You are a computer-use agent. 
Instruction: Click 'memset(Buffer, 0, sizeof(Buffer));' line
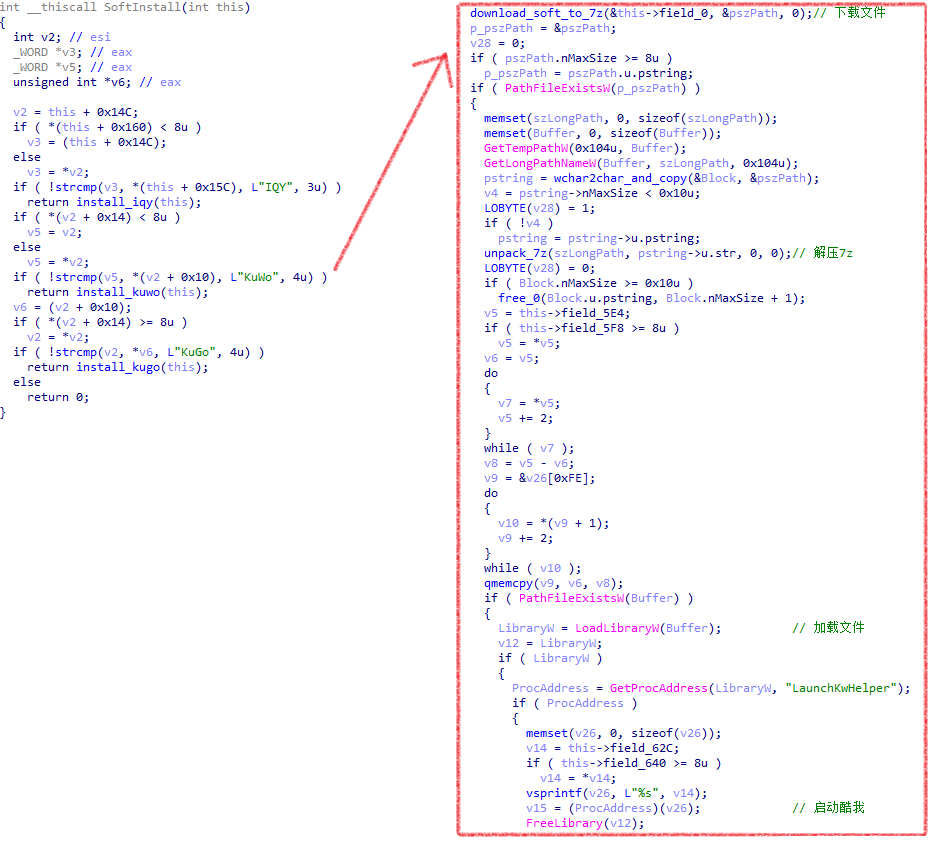[602, 133]
